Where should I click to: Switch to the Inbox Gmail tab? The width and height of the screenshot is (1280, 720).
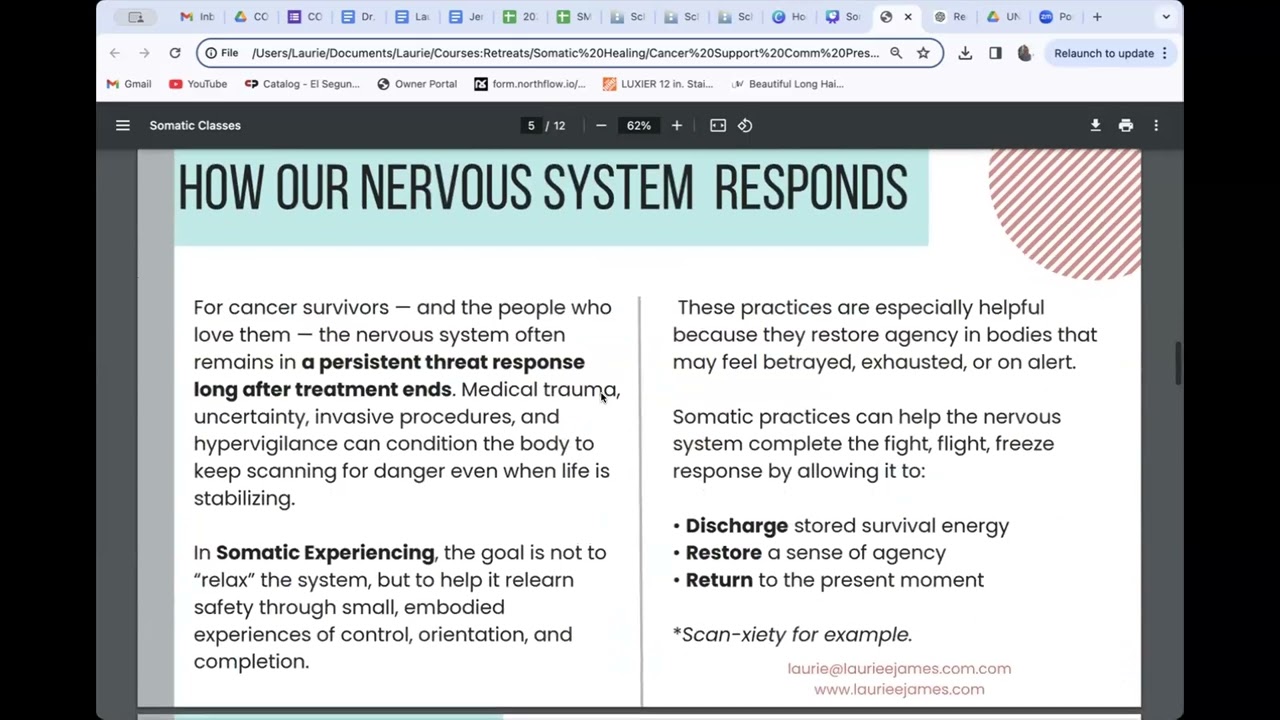[197, 17]
